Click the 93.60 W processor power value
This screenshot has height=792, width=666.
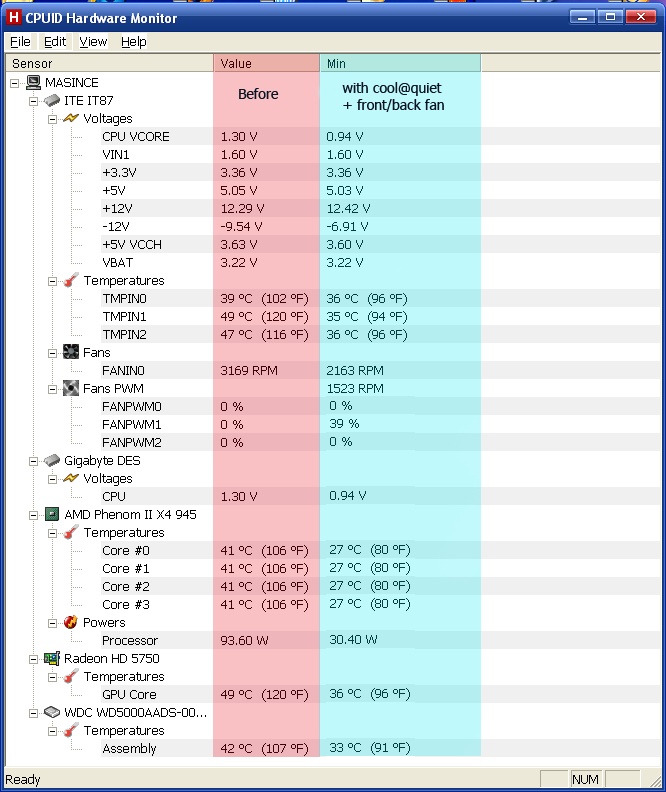click(244, 640)
